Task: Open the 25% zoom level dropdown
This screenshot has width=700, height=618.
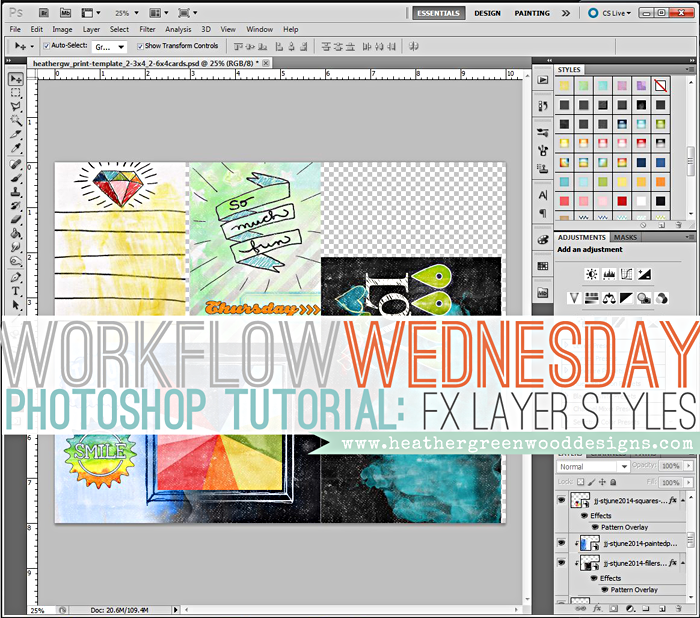Action: (137, 13)
